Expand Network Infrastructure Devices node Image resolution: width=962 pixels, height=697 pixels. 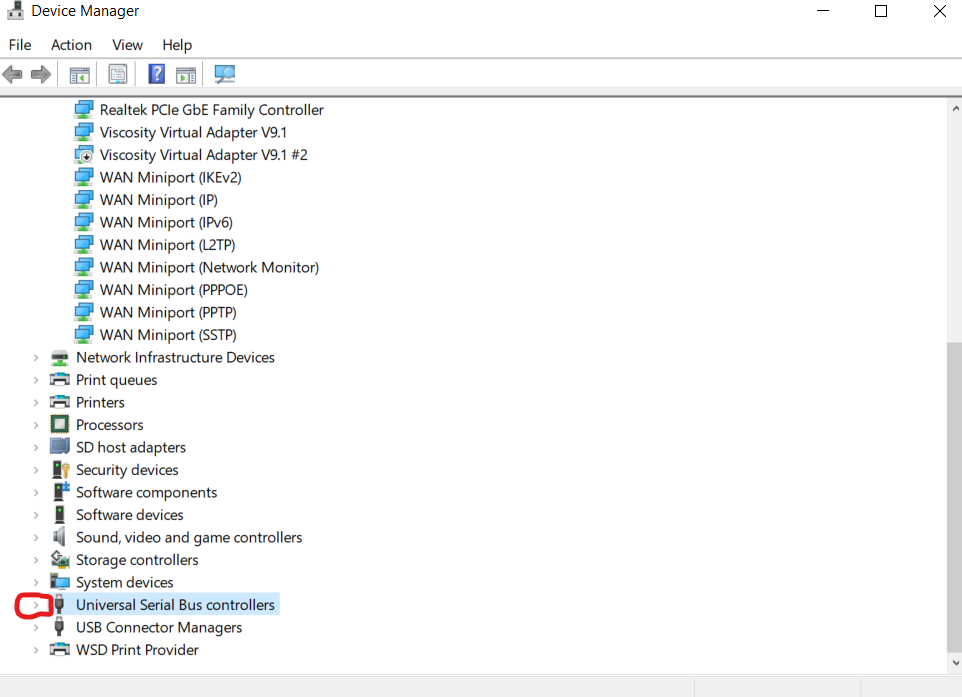pos(36,358)
